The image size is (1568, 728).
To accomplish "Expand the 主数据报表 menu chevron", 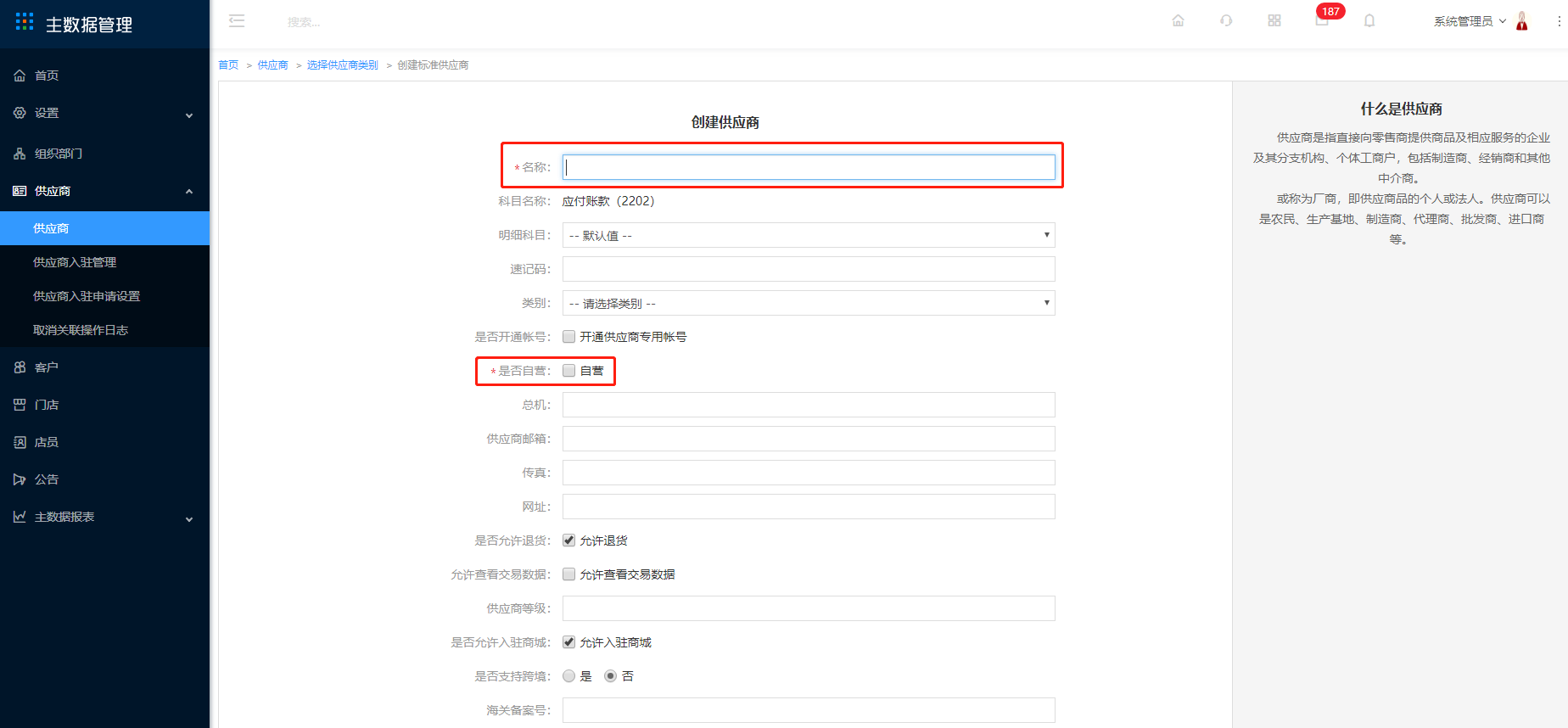I will click(189, 518).
